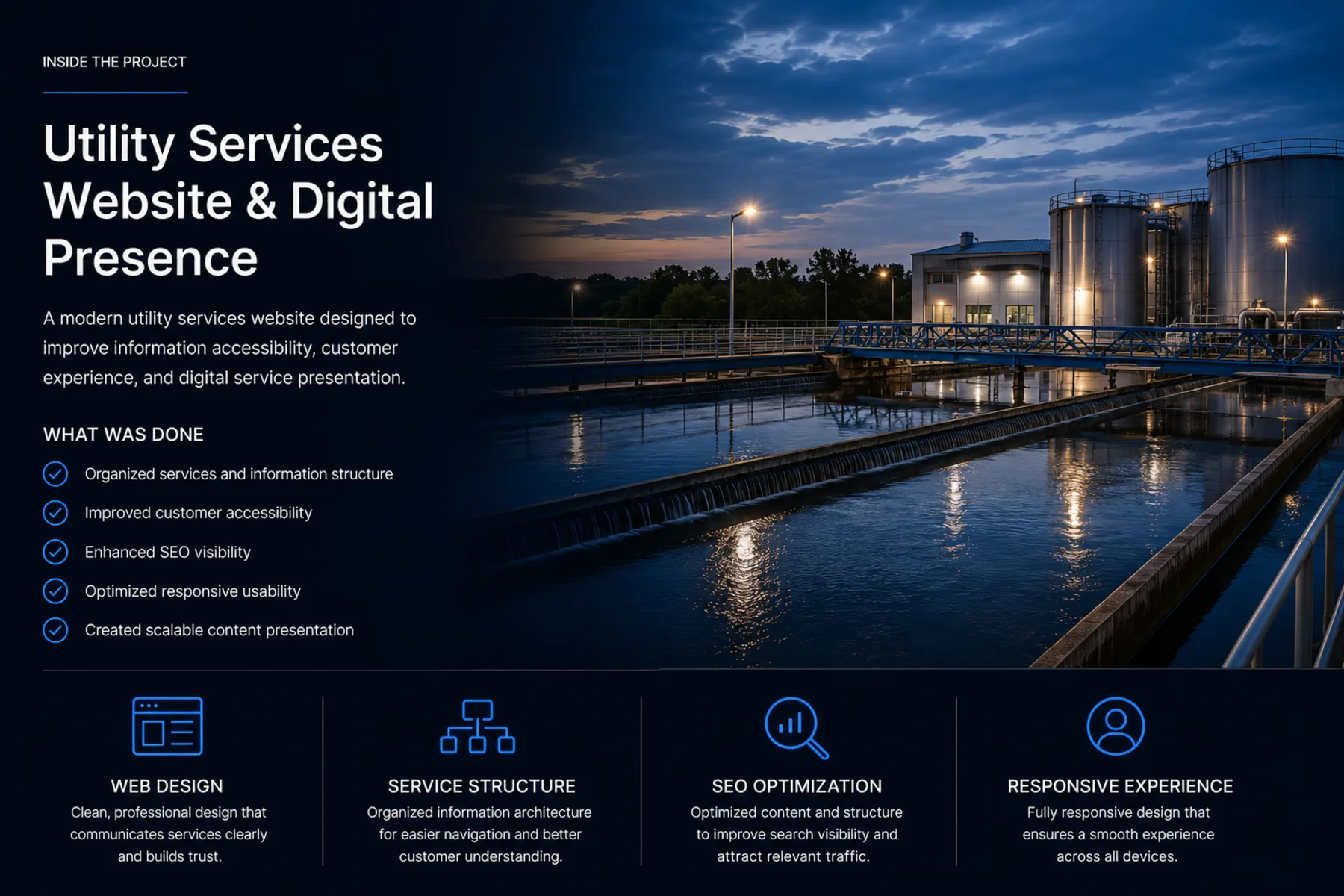Select text 'Organized services and information structure'
Screen dimensions: 1344x896
pos(239,474)
